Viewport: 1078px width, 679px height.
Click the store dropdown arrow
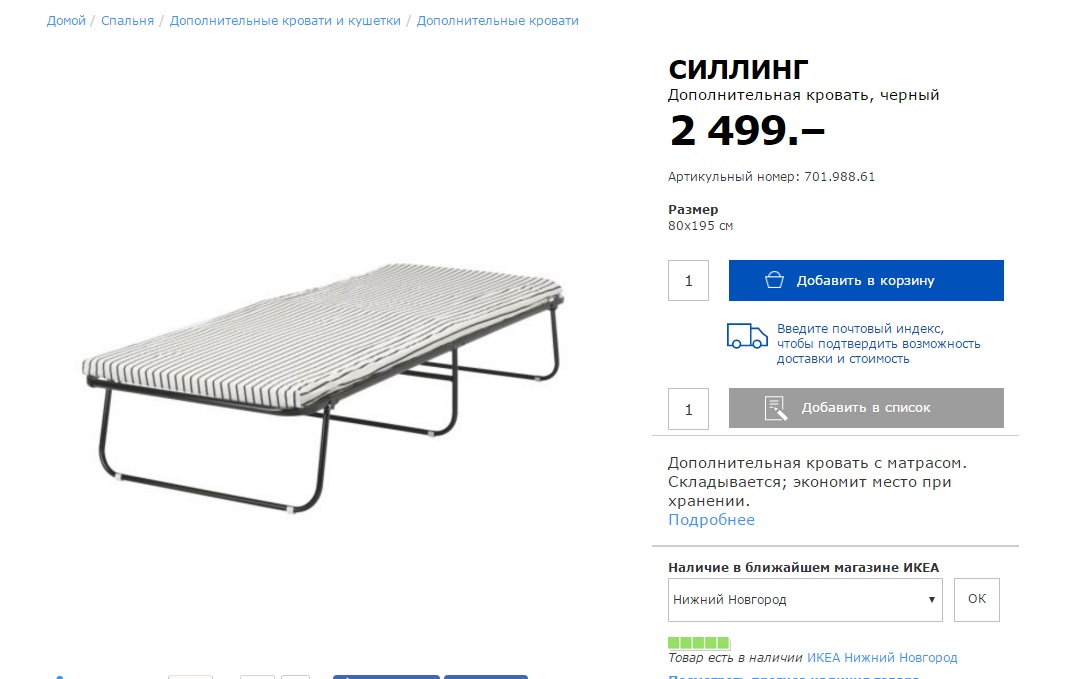(932, 600)
